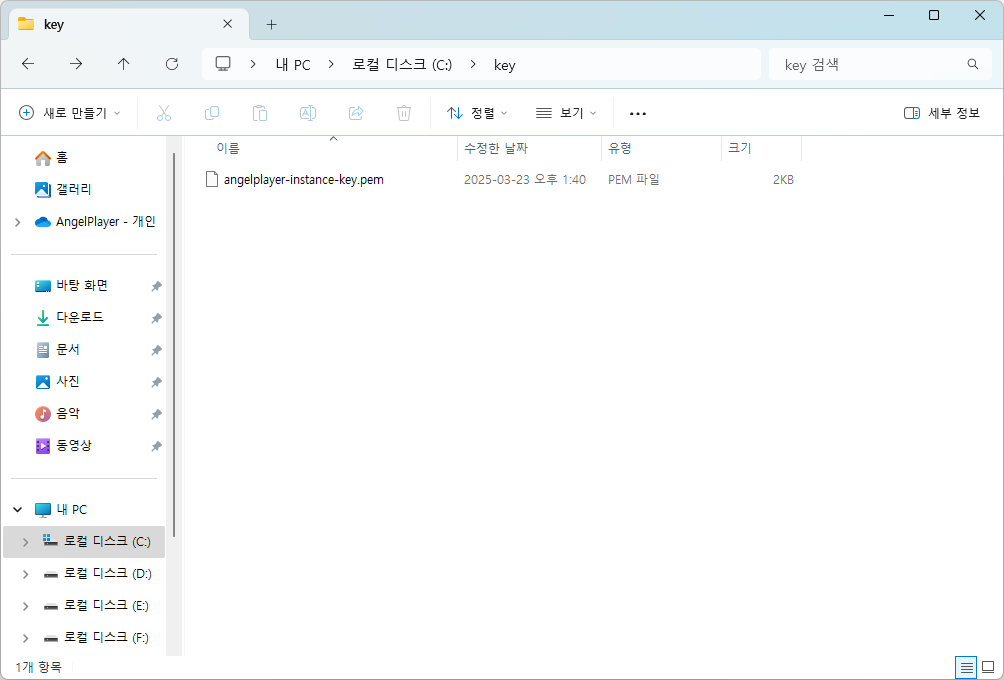Unpin 음악 using its pin icon
This screenshot has width=1004, height=680.
pyautogui.click(x=156, y=414)
